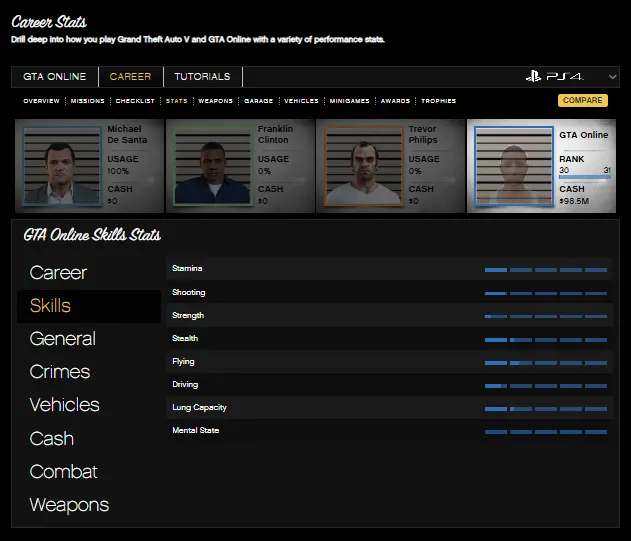Choose Trevor Philips character portrait
The image size is (631, 541).
coord(360,166)
